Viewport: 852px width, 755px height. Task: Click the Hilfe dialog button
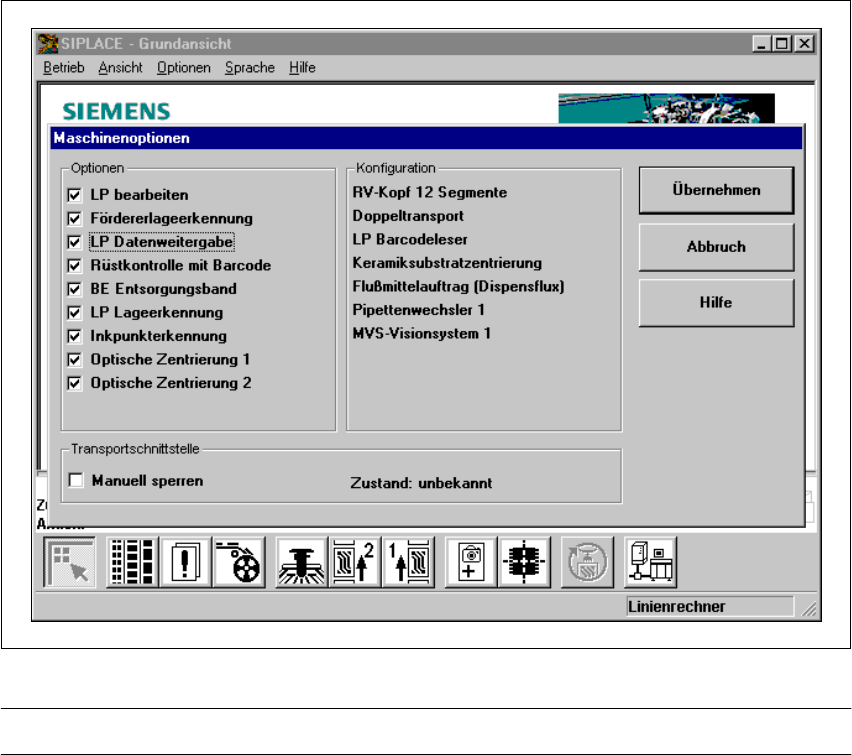[716, 303]
